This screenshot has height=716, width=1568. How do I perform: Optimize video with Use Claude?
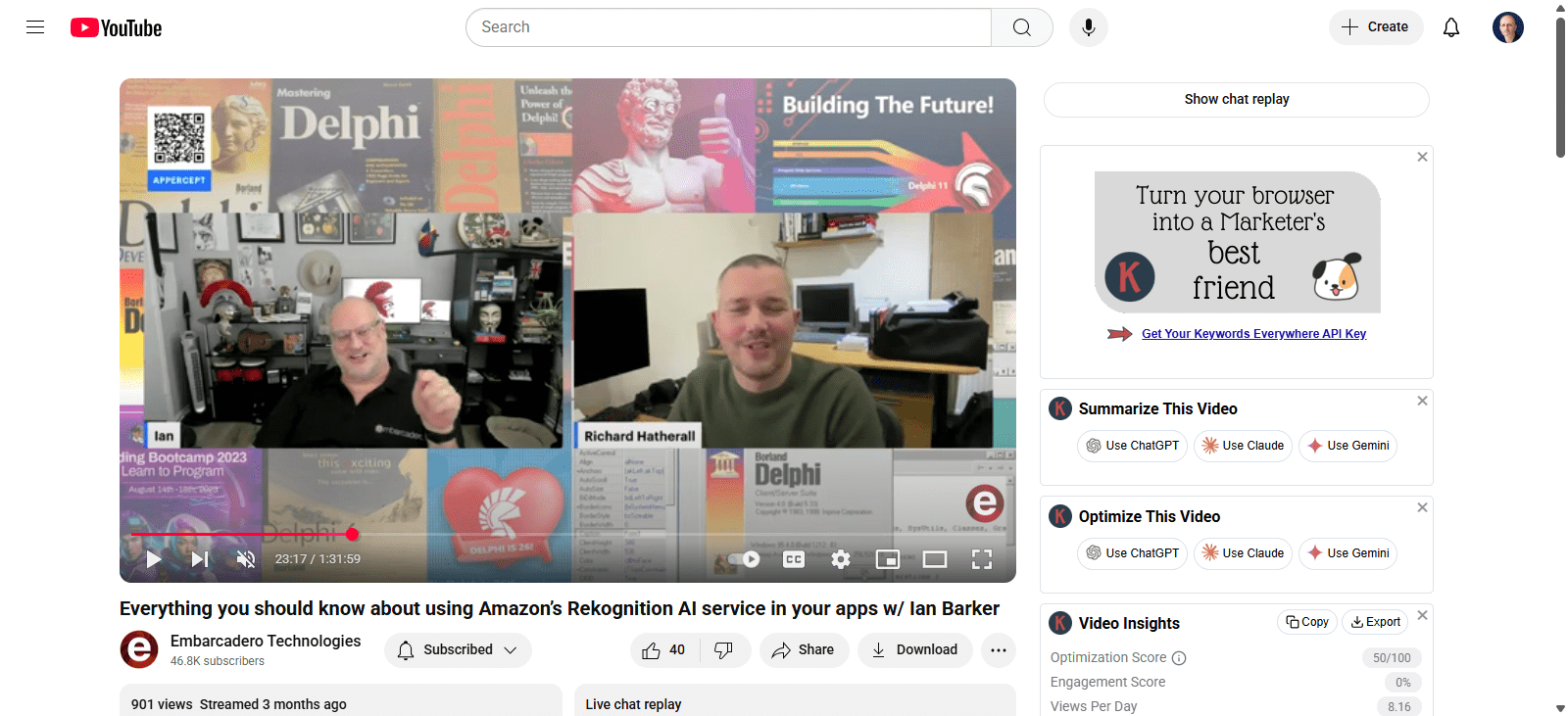click(x=1244, y=553)
